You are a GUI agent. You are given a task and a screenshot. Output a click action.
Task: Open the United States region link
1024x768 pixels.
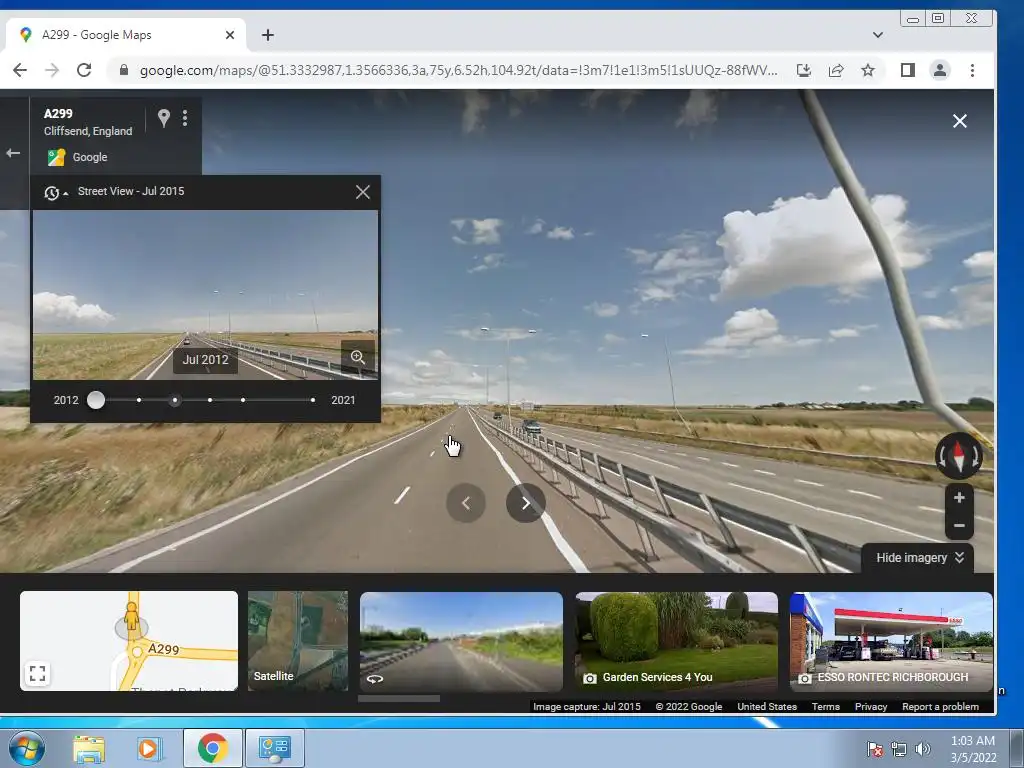click(x=767, y=707)
